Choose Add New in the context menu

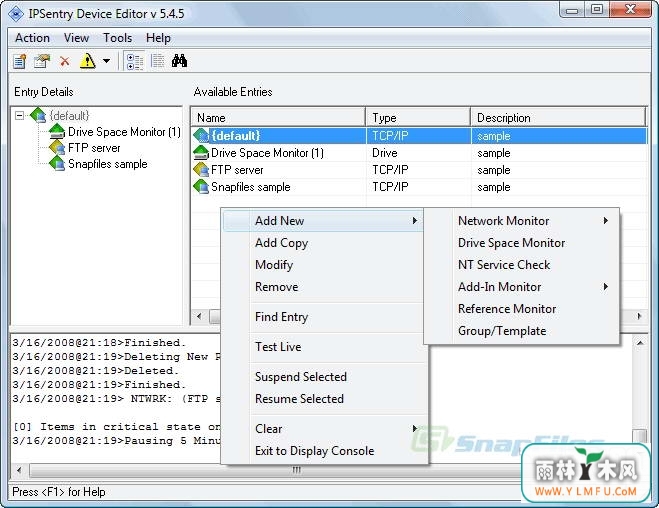pyautogui.click(x=323, y=221)
